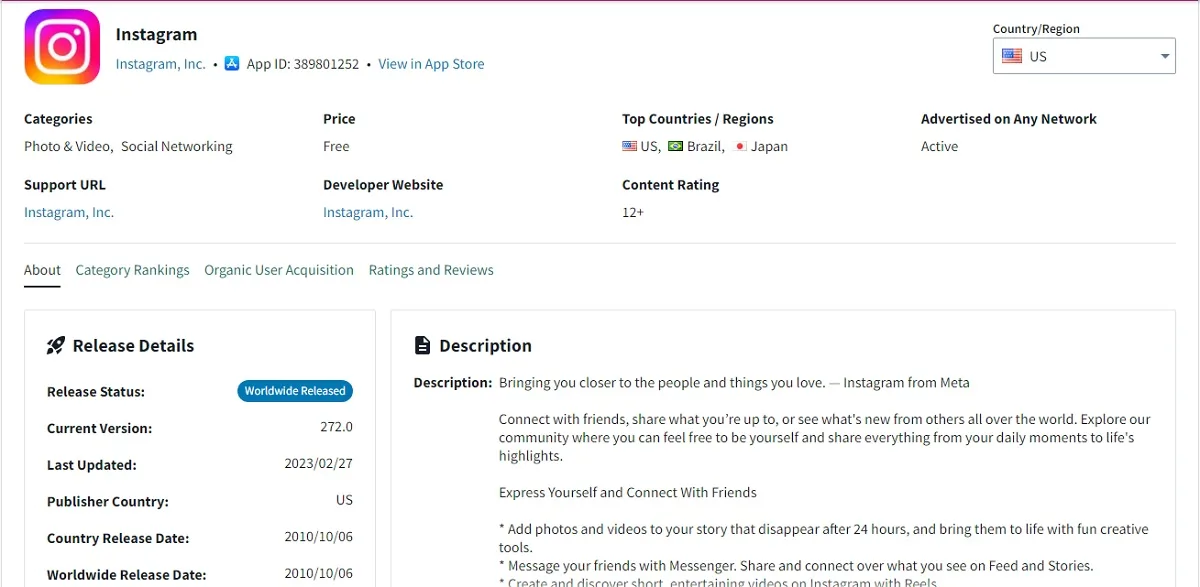Image resolution: width=1200 pixels, height=587 pixels.
Task: Select the About tab
Action: pos(42,270)
